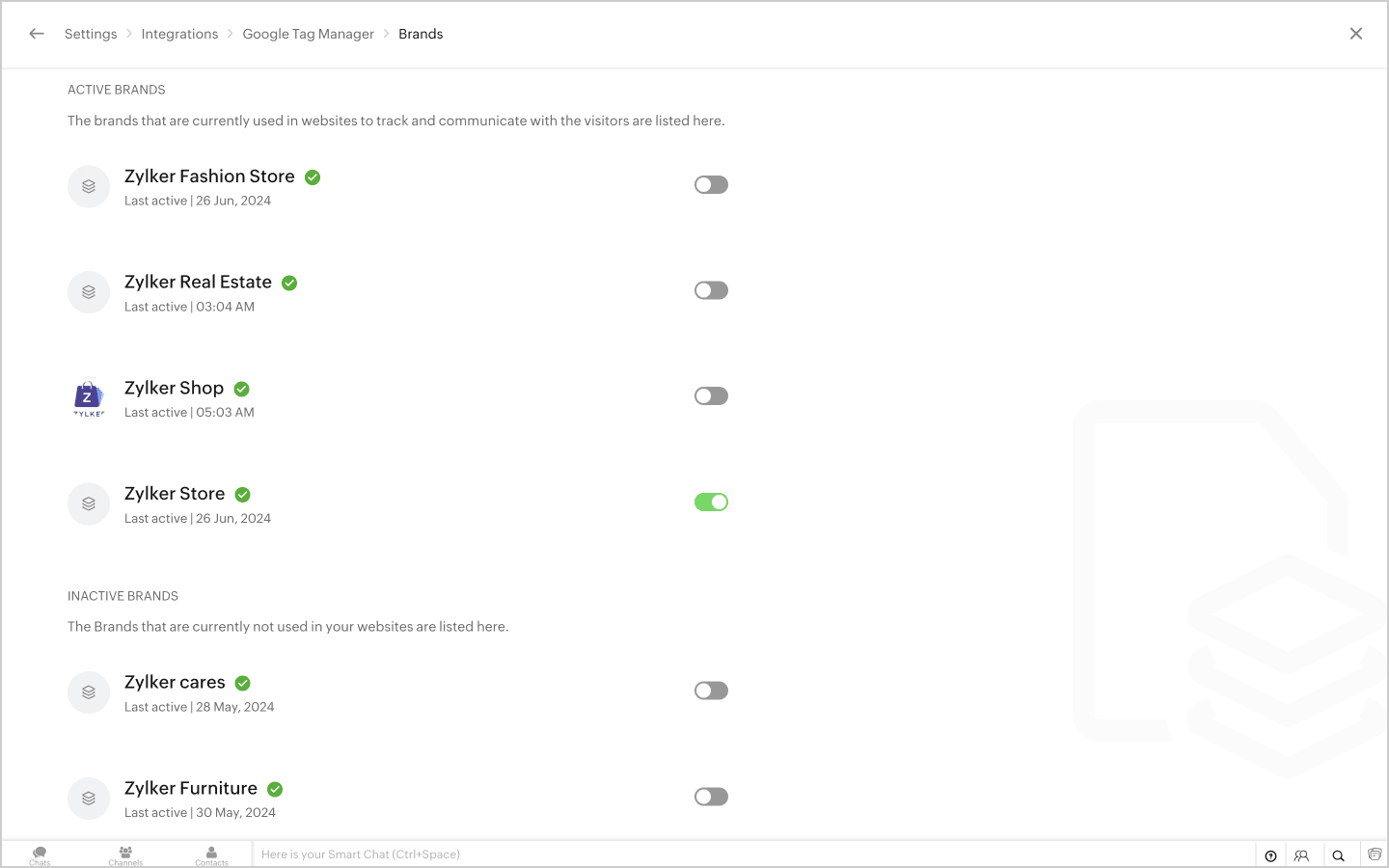Select the Zylker Shop name

pyautogui.click(x=174, y=389)
